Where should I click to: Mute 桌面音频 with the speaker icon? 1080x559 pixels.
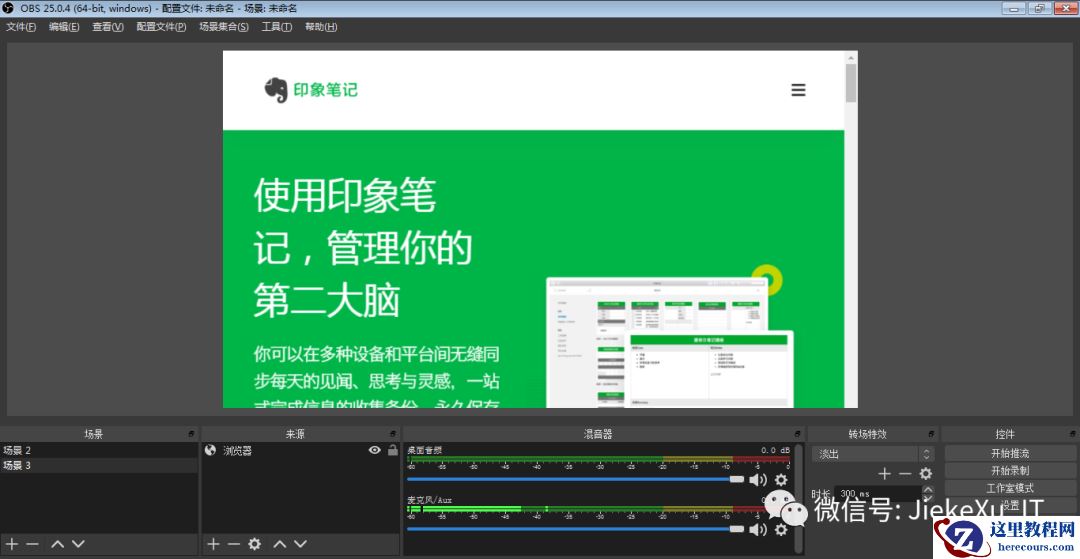click(758, 480)
